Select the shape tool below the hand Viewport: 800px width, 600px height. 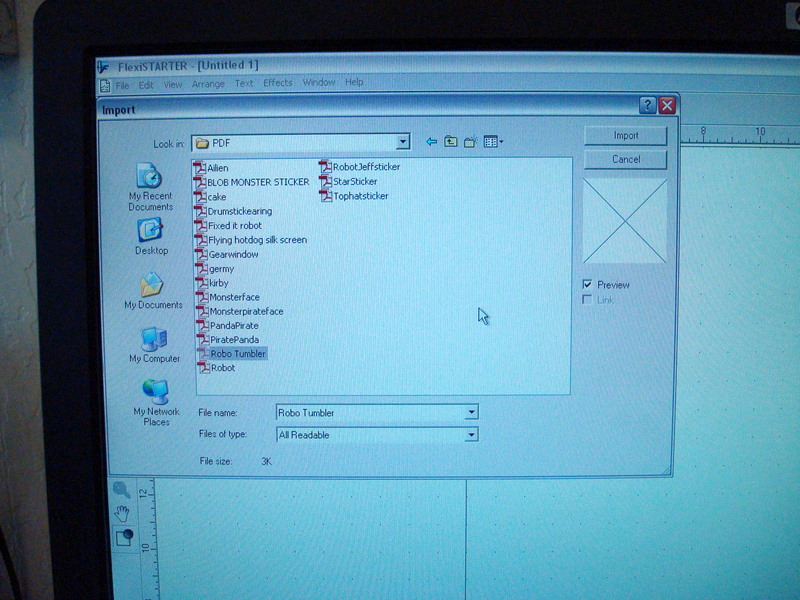[x=124, y=537]
